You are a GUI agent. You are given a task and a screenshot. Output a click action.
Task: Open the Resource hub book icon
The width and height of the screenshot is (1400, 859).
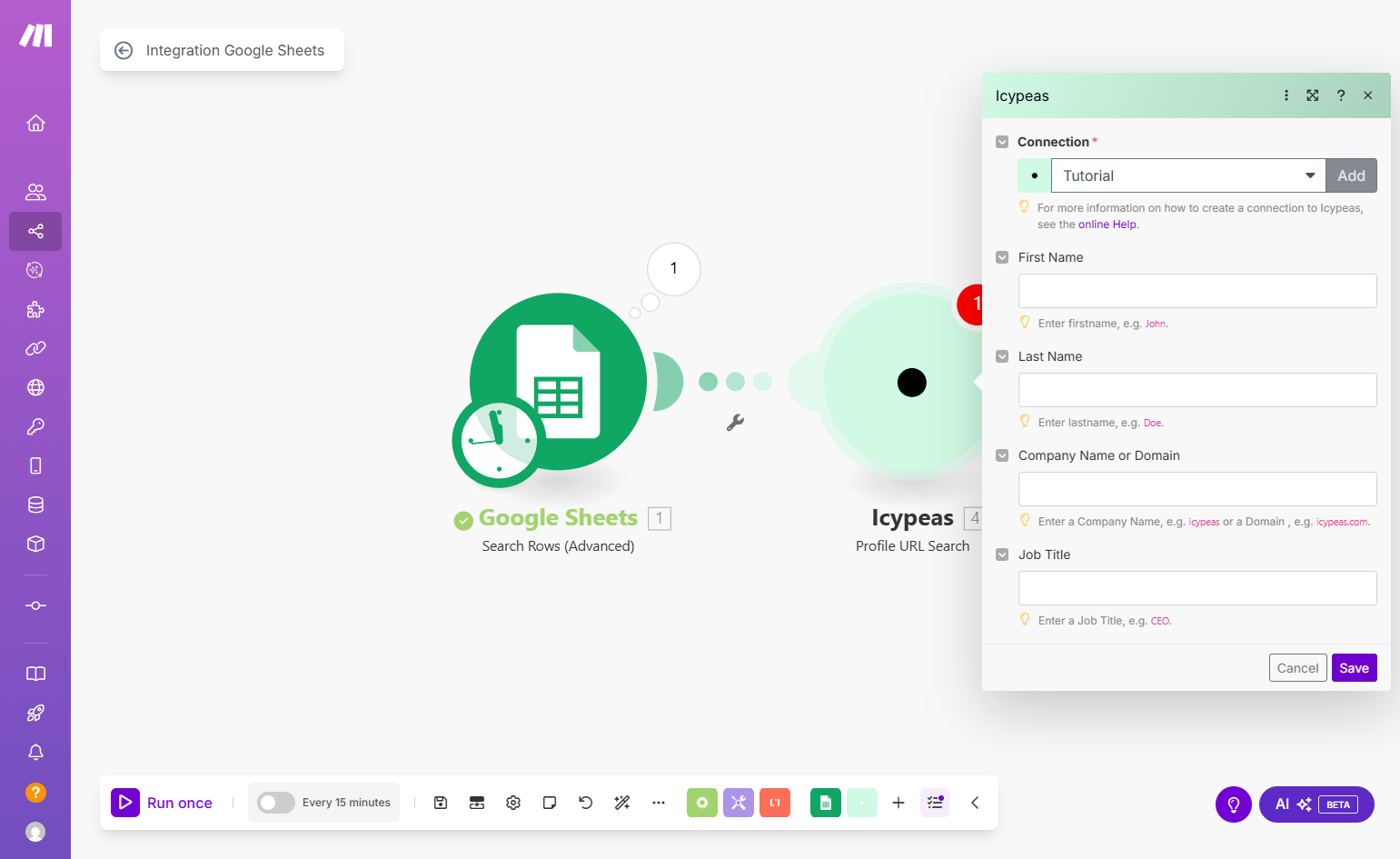[x=35, y=674]
